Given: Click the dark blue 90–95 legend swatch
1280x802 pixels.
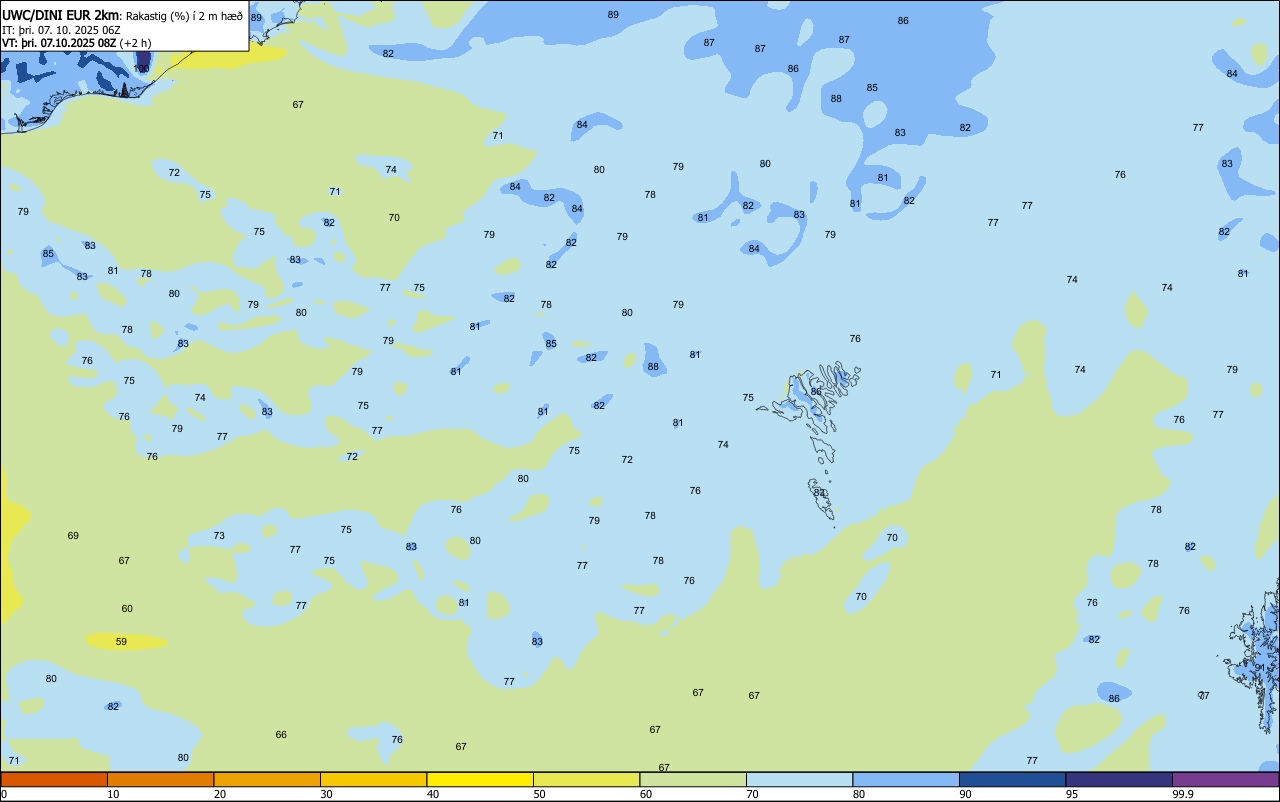Looking at the screenshot, I should click(1012, 779).
